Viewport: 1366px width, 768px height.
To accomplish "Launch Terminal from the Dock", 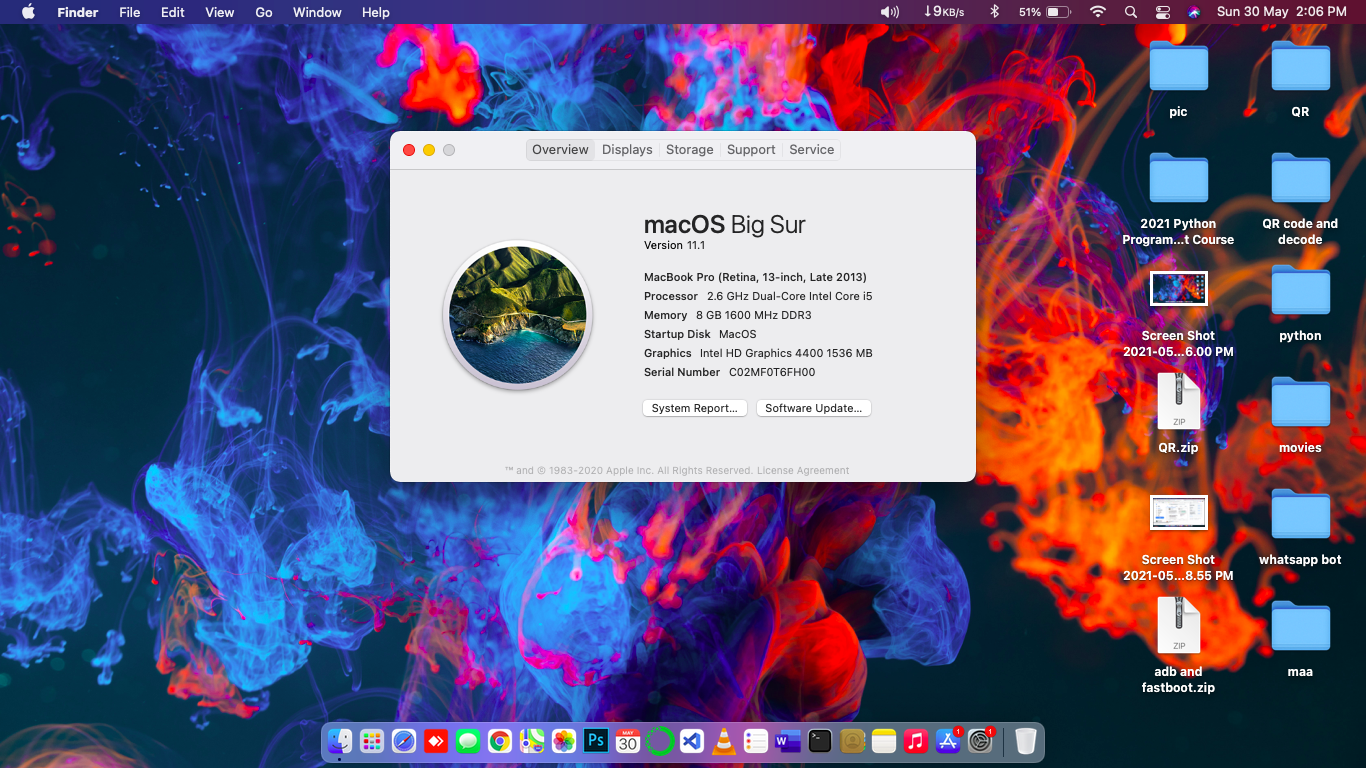I will point(820,741).
